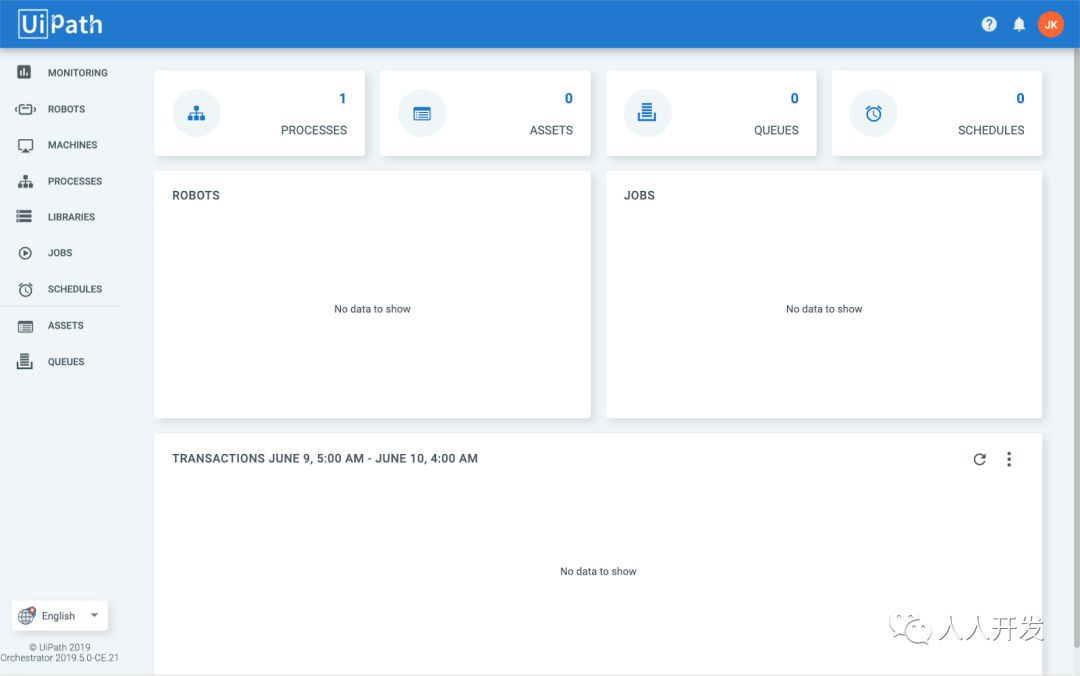Open the Transactions three-dot options menu

(1009, 459)
